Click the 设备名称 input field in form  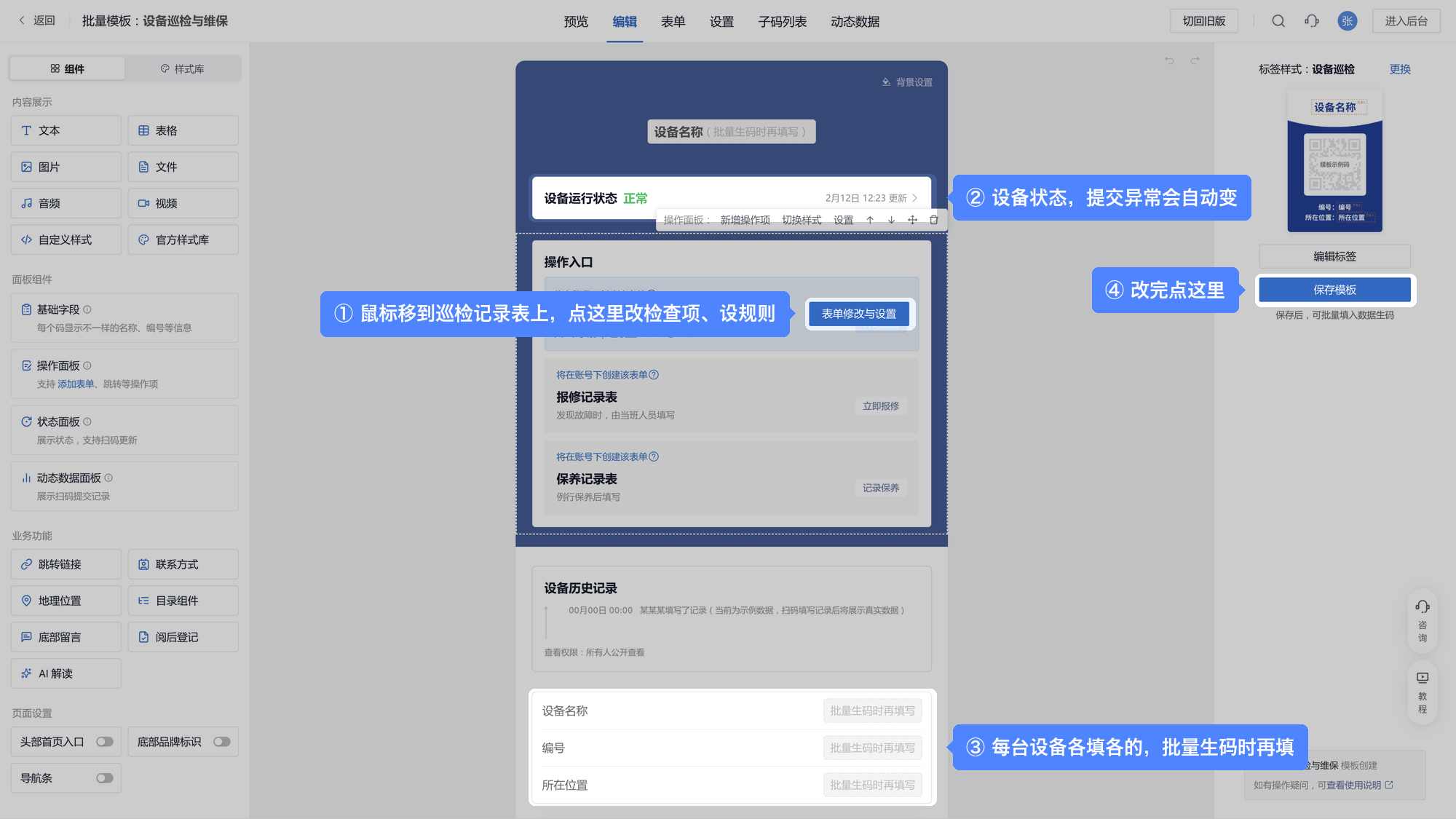pyautogui.click(x=872, y=711)
